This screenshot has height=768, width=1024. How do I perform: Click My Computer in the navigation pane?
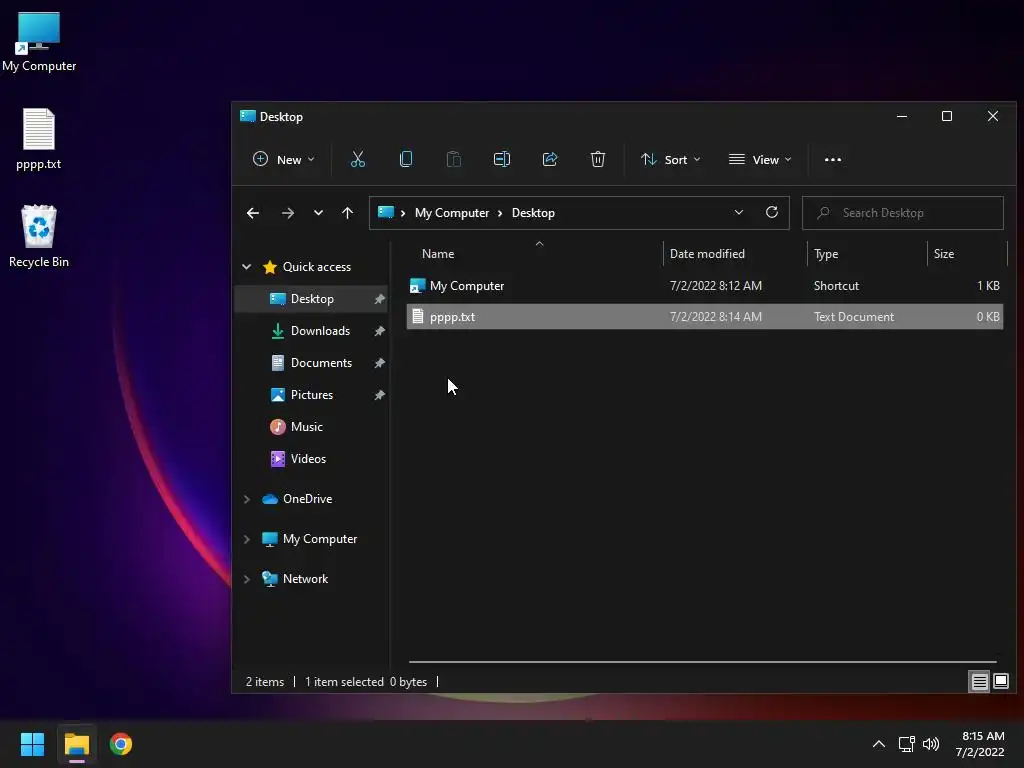point(319,539)
